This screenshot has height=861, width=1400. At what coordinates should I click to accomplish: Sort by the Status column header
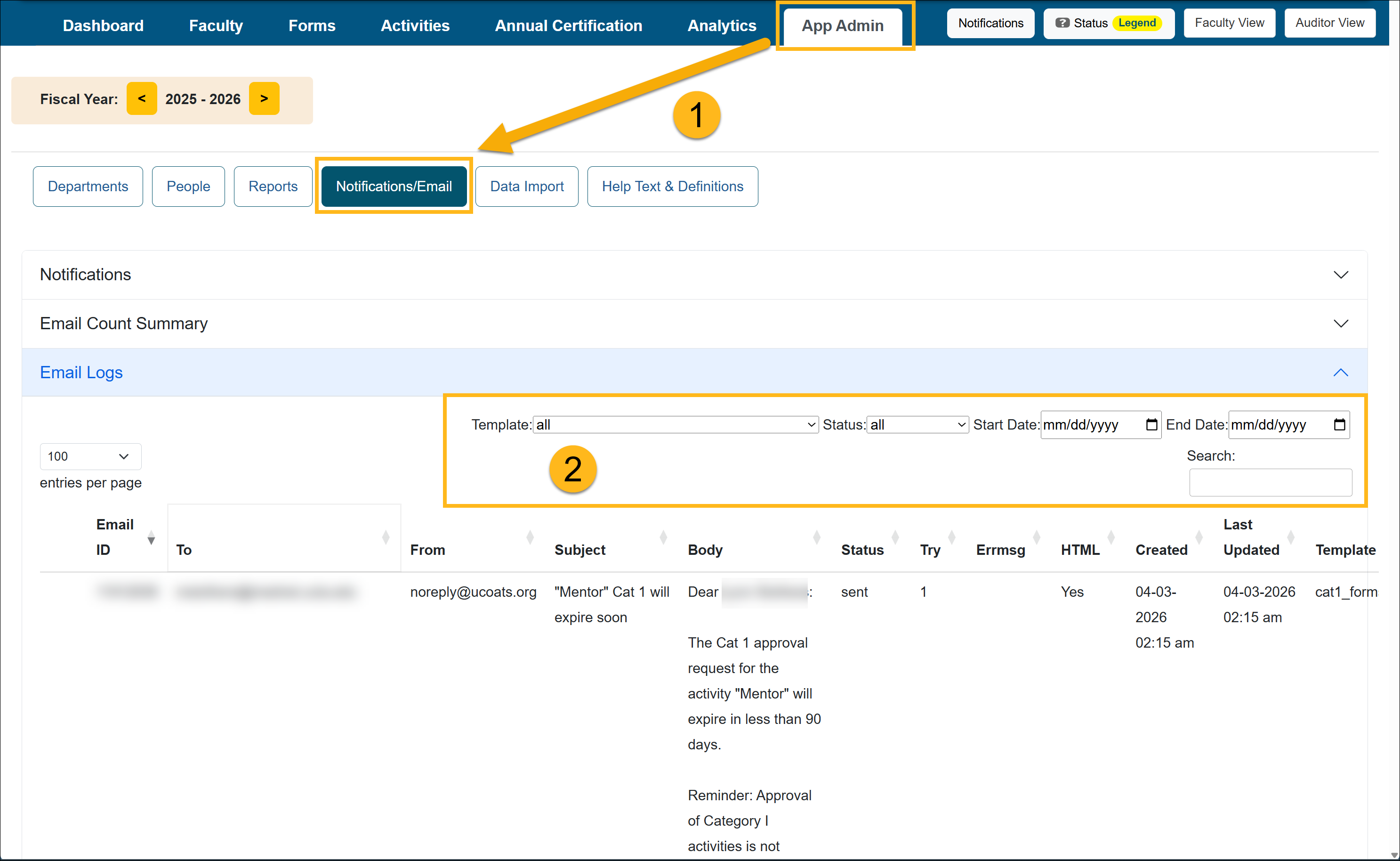coord(861,550)
